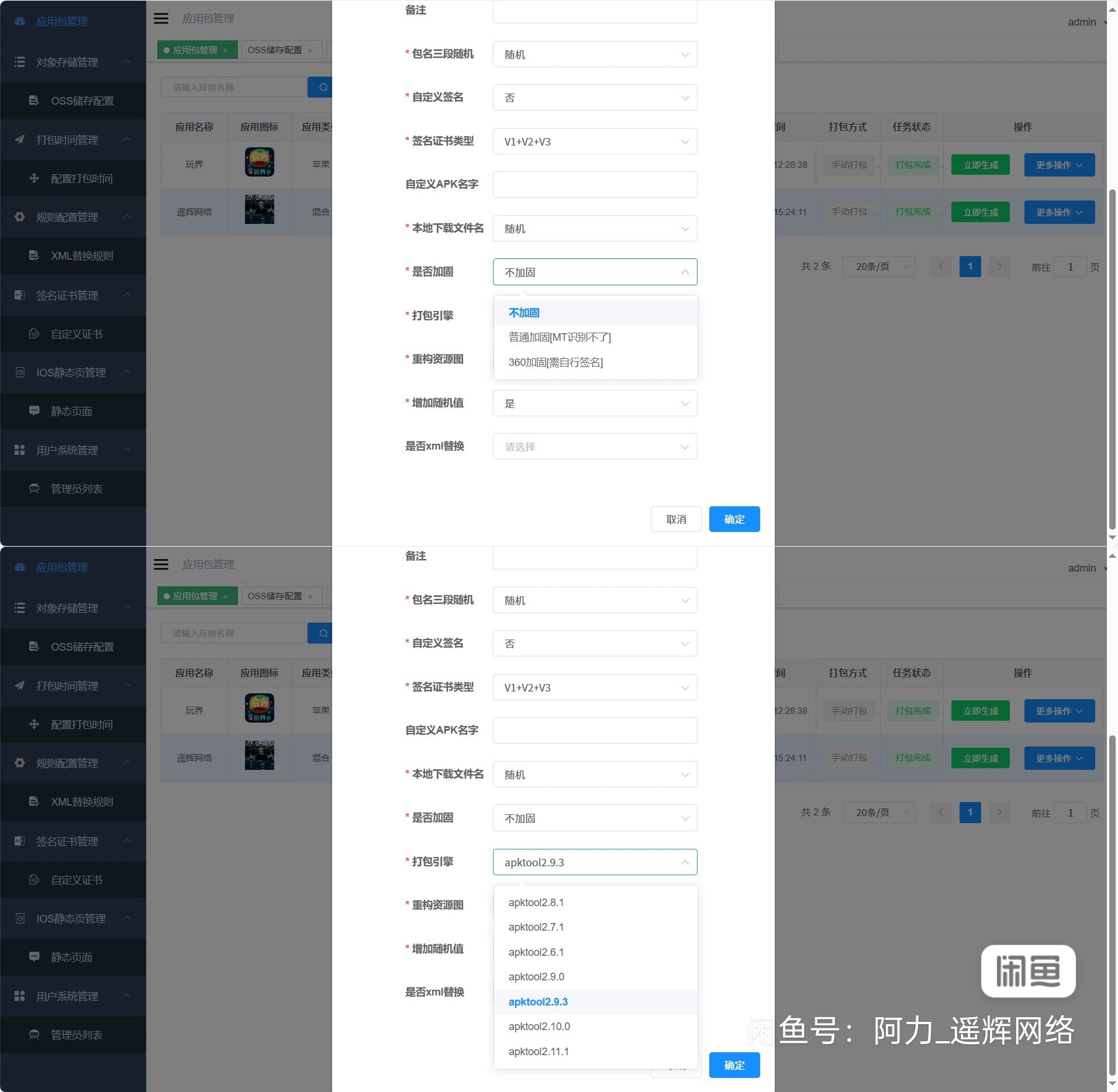This screenshot has height=1092, width=1118.
Task: Select apktool2.8.1 packaging engine option
Action: [x=536, y=903]
